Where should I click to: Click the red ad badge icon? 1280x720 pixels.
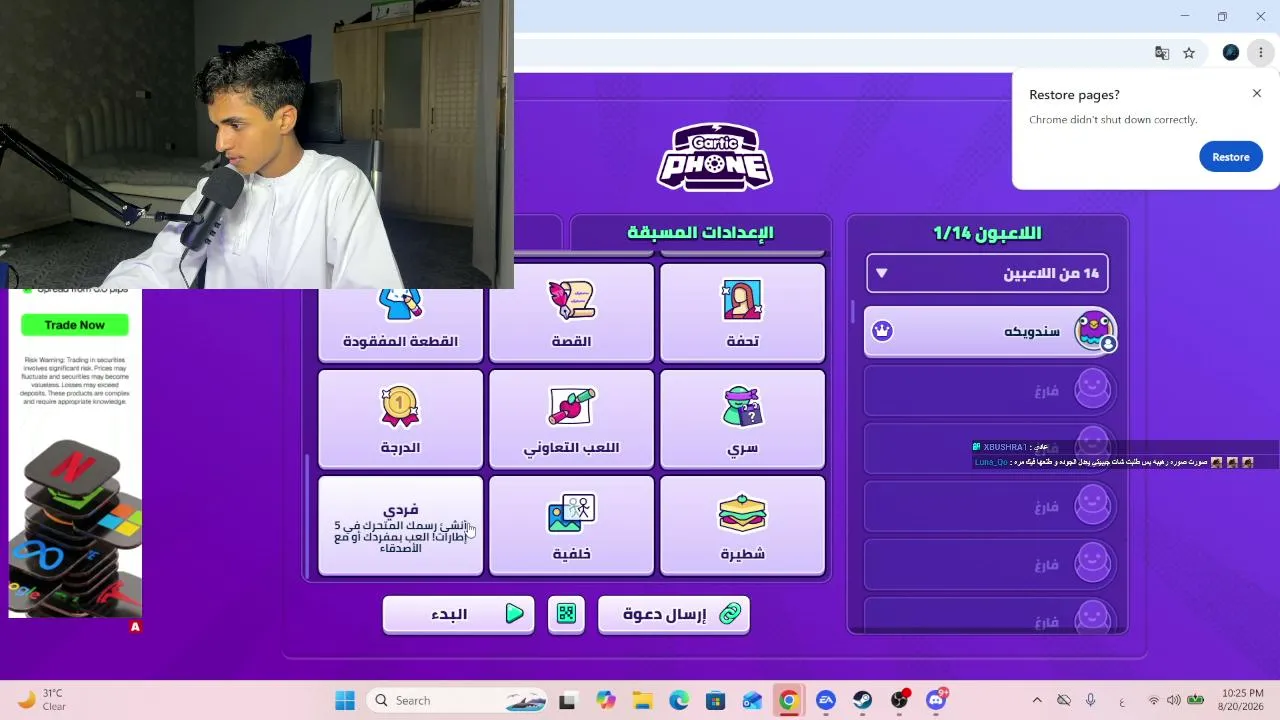click(135, 627)
